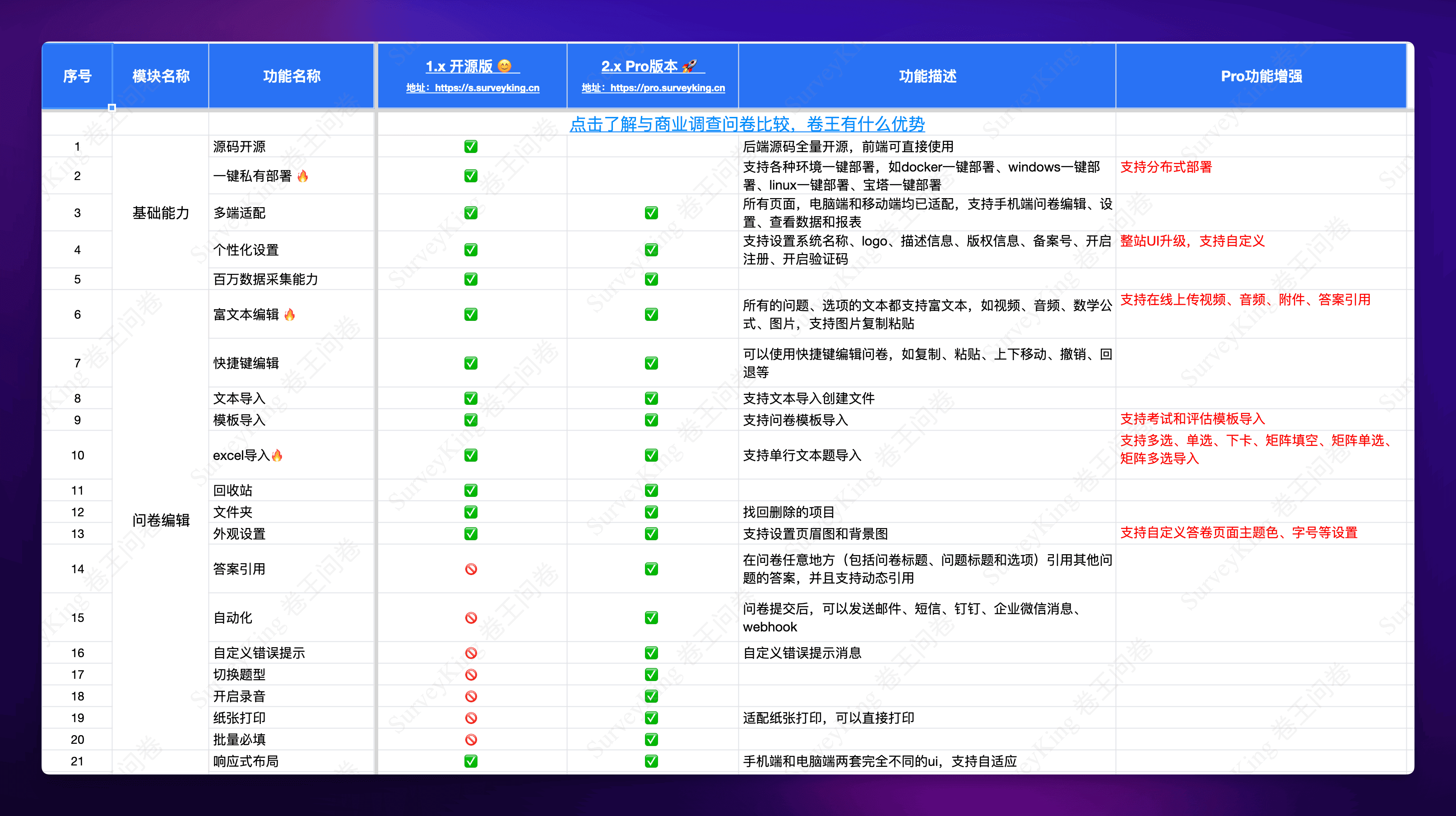
Task: Click the fire icon next to 富文本编辑
Action: click(289, 314)
